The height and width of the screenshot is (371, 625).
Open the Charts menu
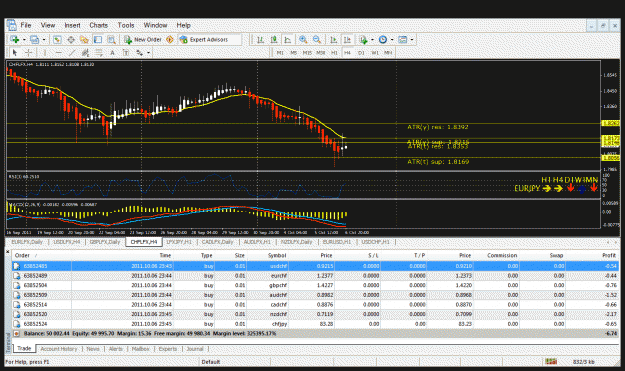point(98,25)
